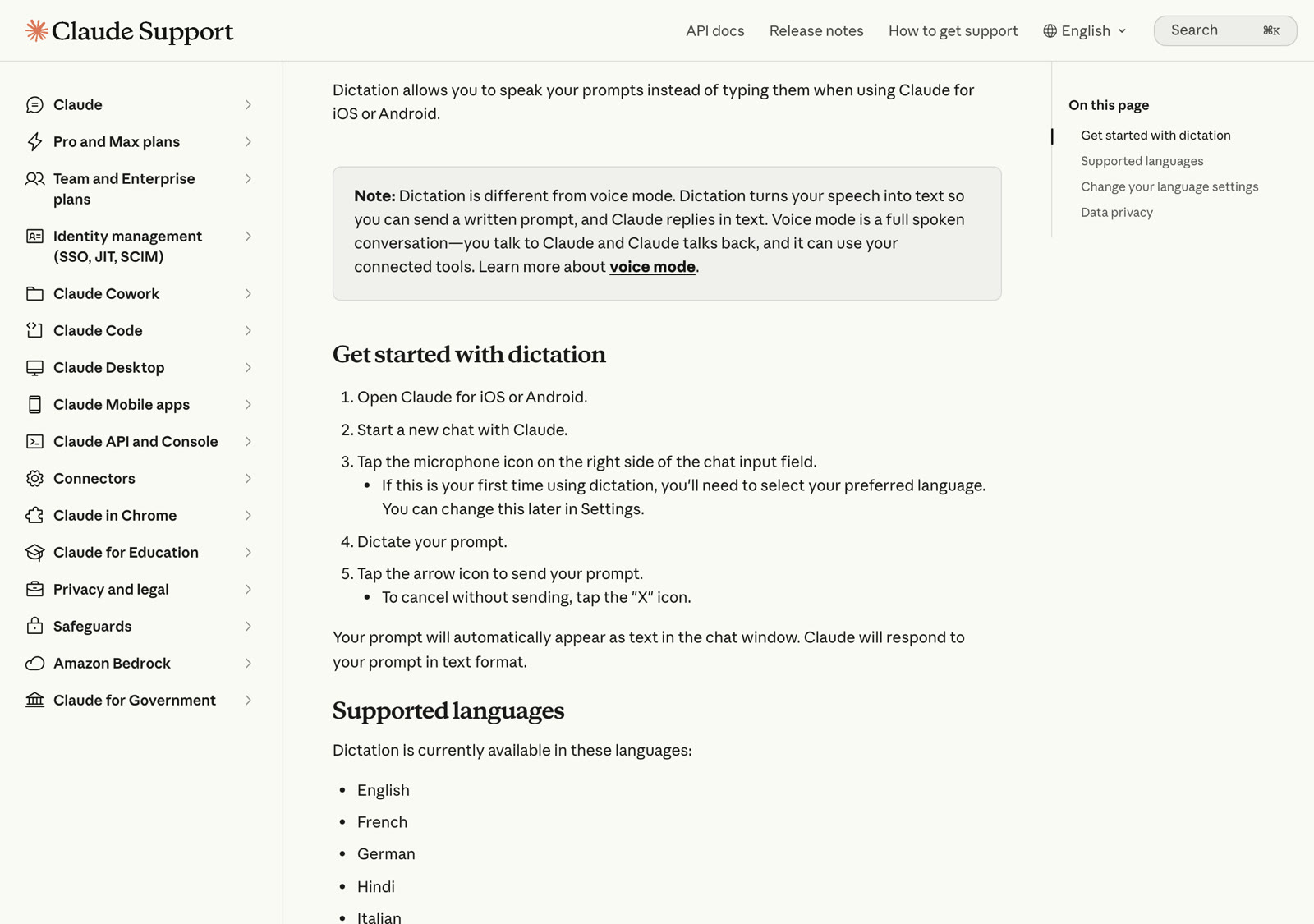Open the Safeguards sidebar category

point(140,626)
